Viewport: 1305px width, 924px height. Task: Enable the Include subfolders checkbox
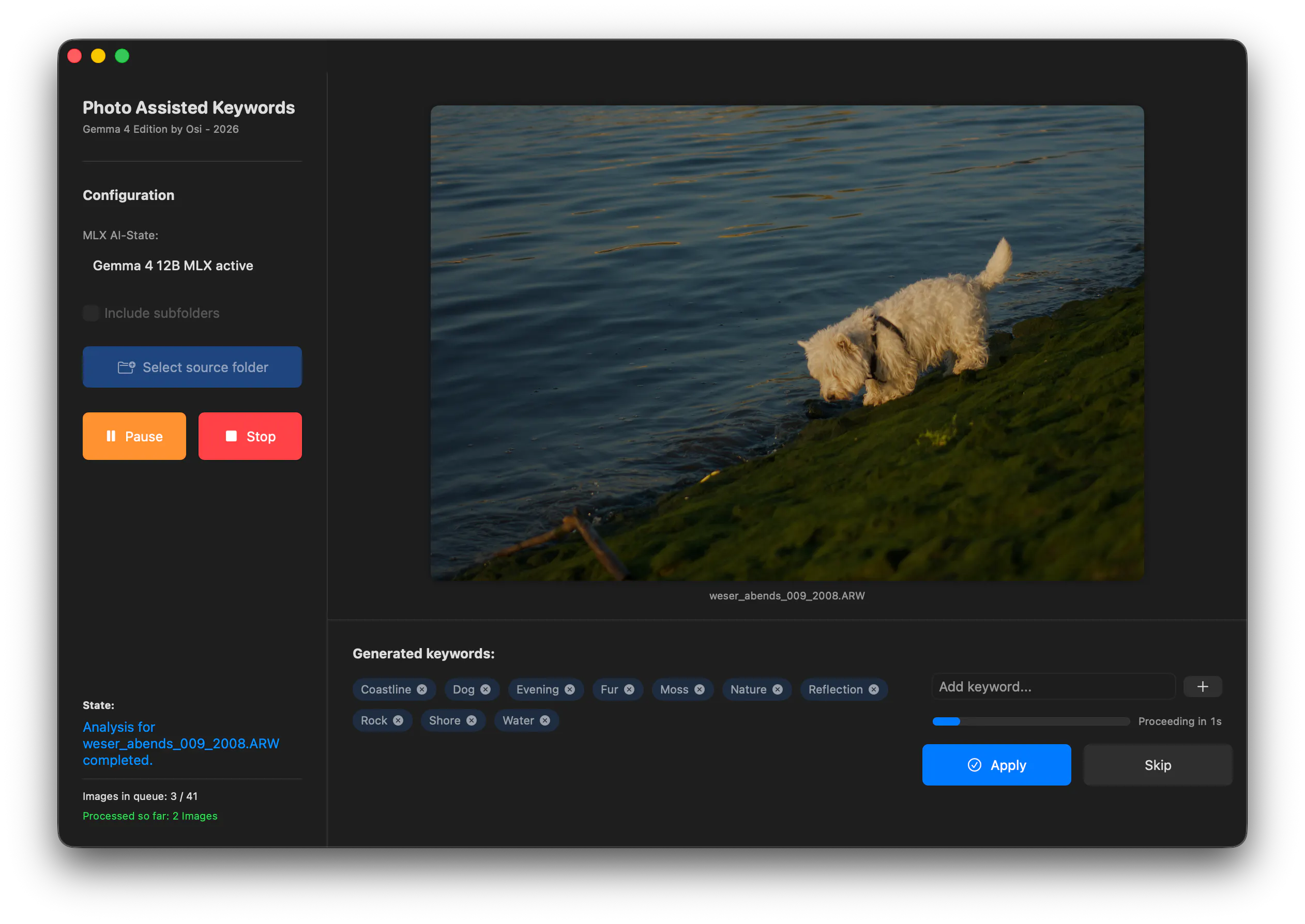coord(91,313)
